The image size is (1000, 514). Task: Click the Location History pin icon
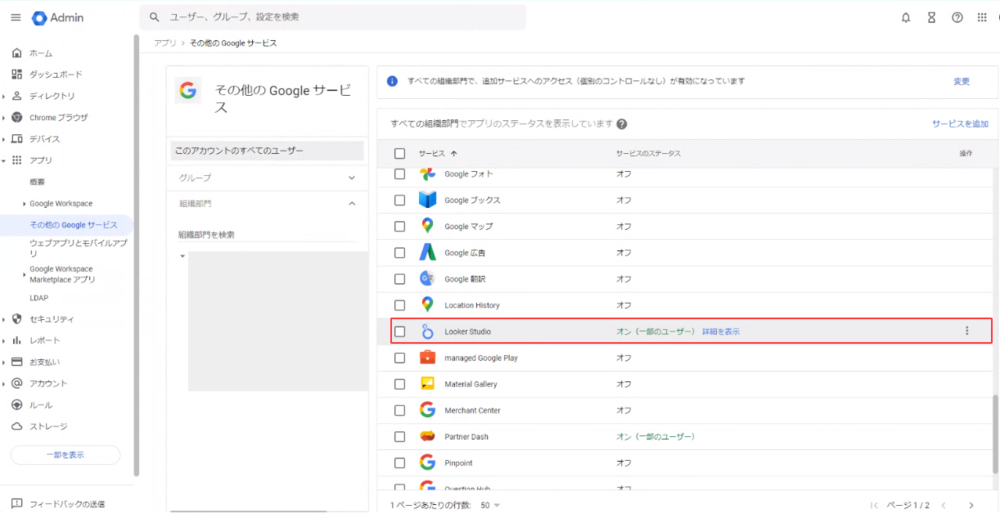point(427,305)
